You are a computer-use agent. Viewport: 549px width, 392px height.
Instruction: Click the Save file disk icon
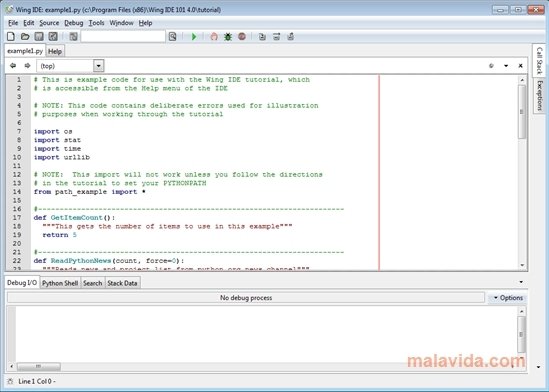(x=39, y=36)
